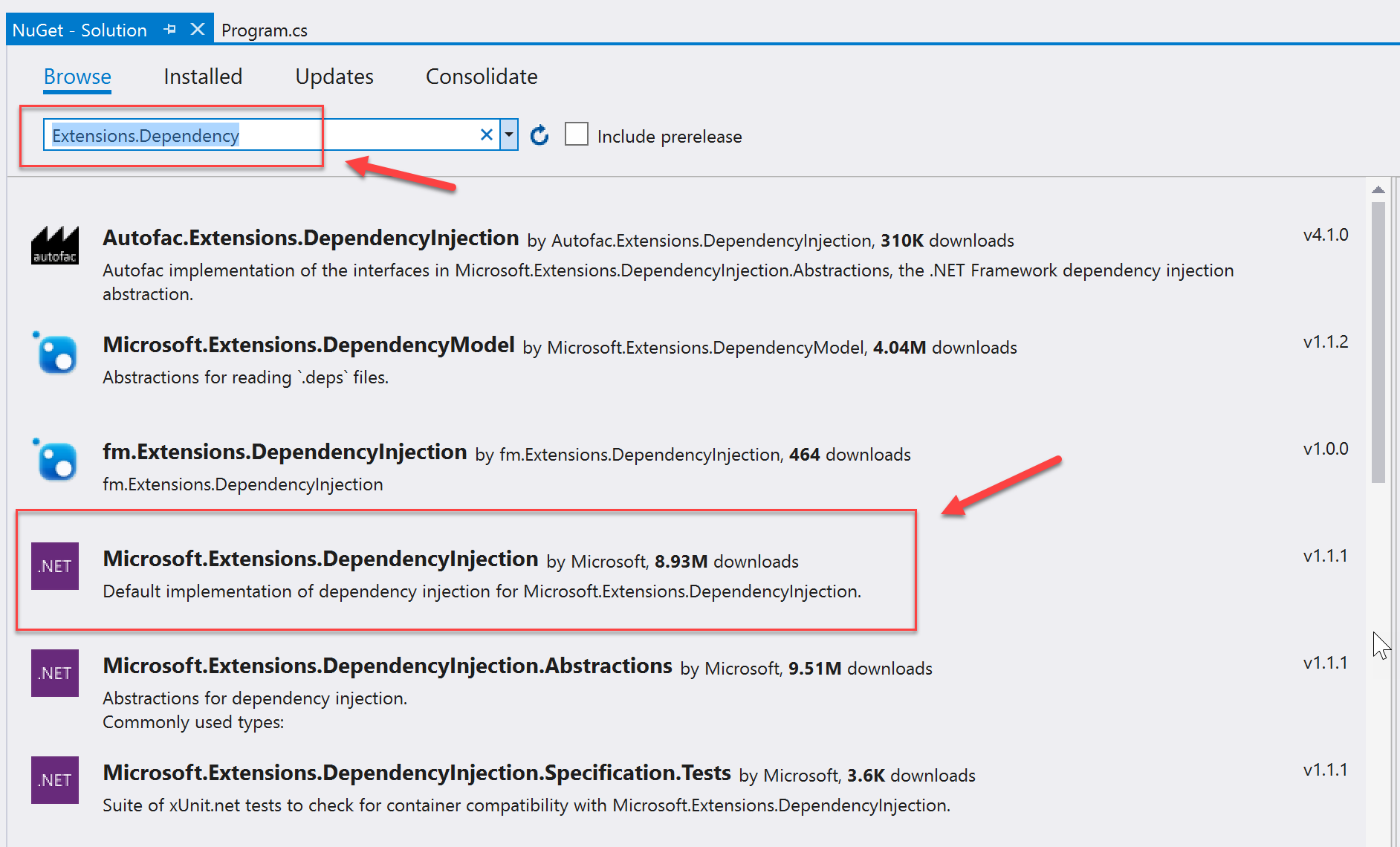Select Microsoft.Extensions.DependencyInjection package title

tap(320, 559)
